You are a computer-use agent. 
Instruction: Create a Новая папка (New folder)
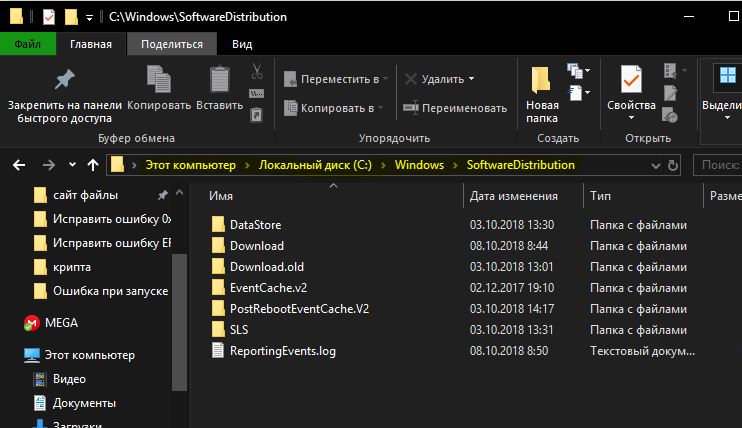(x=542, y=95)
